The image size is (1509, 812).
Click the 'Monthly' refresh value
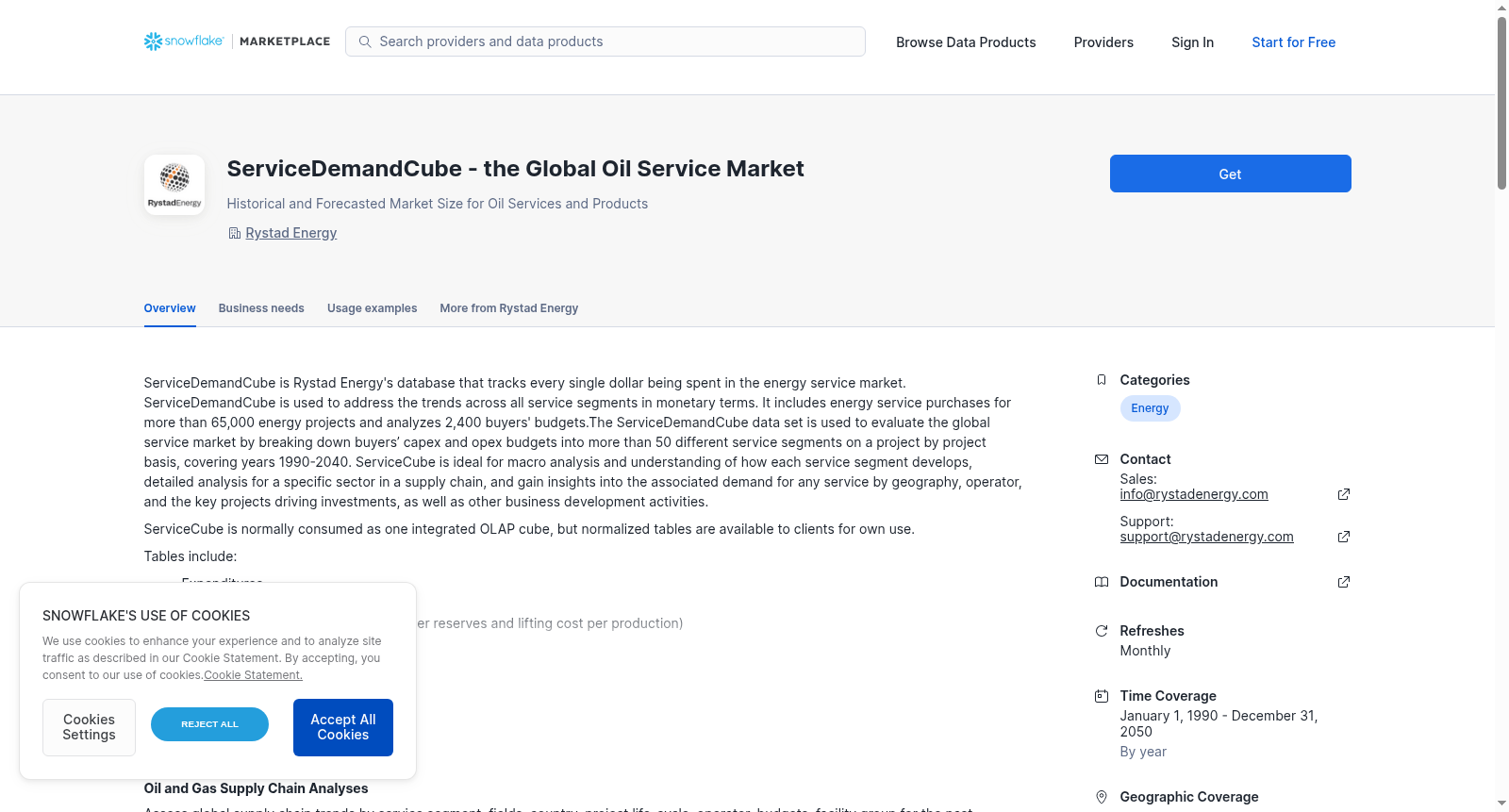point(1145,651)
